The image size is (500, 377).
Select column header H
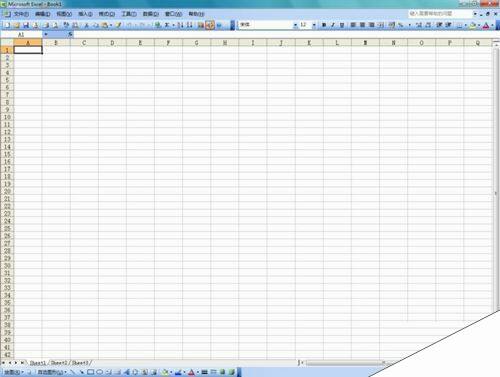click(225, 43)
